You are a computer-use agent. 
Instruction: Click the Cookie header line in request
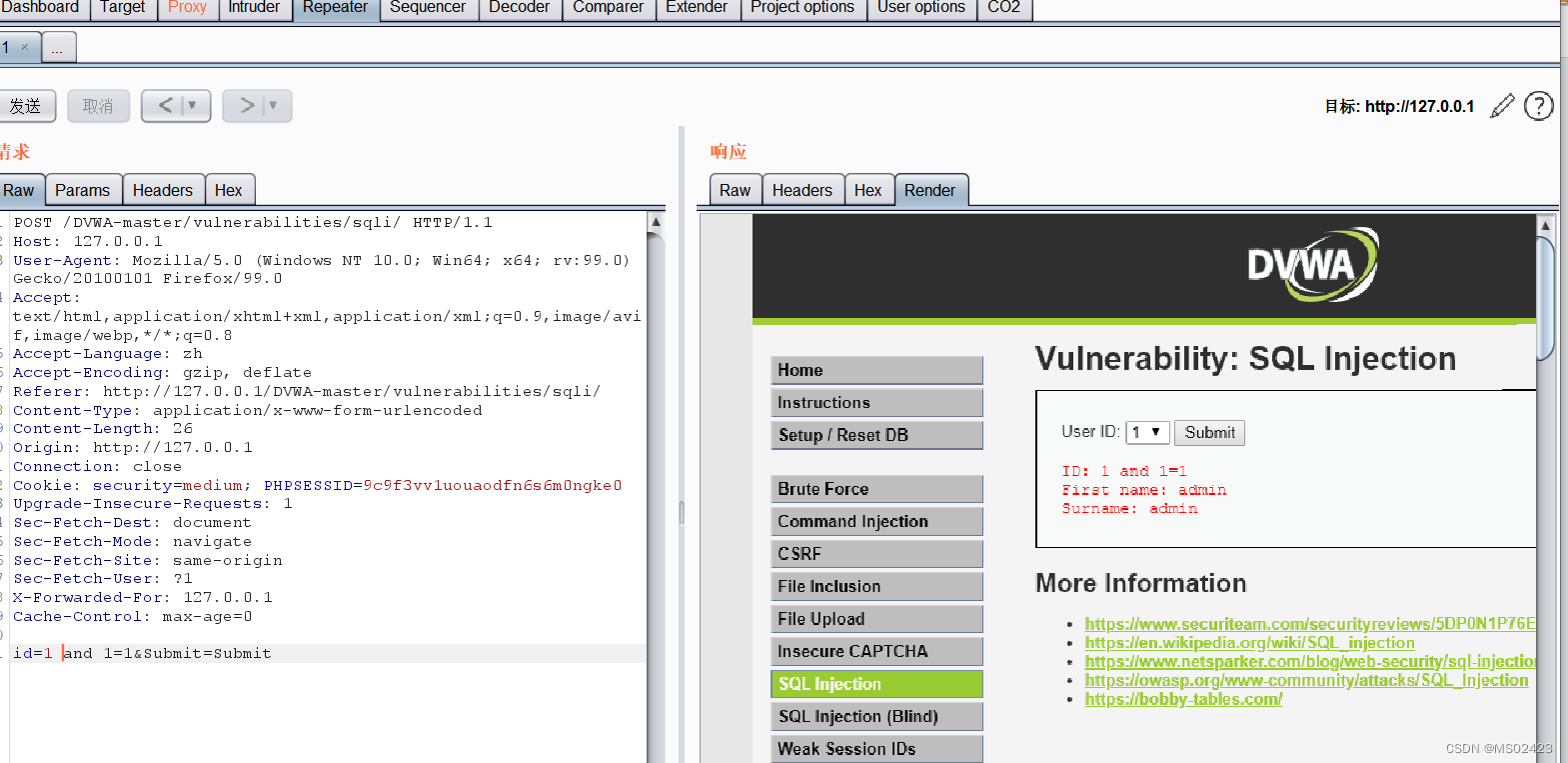(x=317, y=485)
